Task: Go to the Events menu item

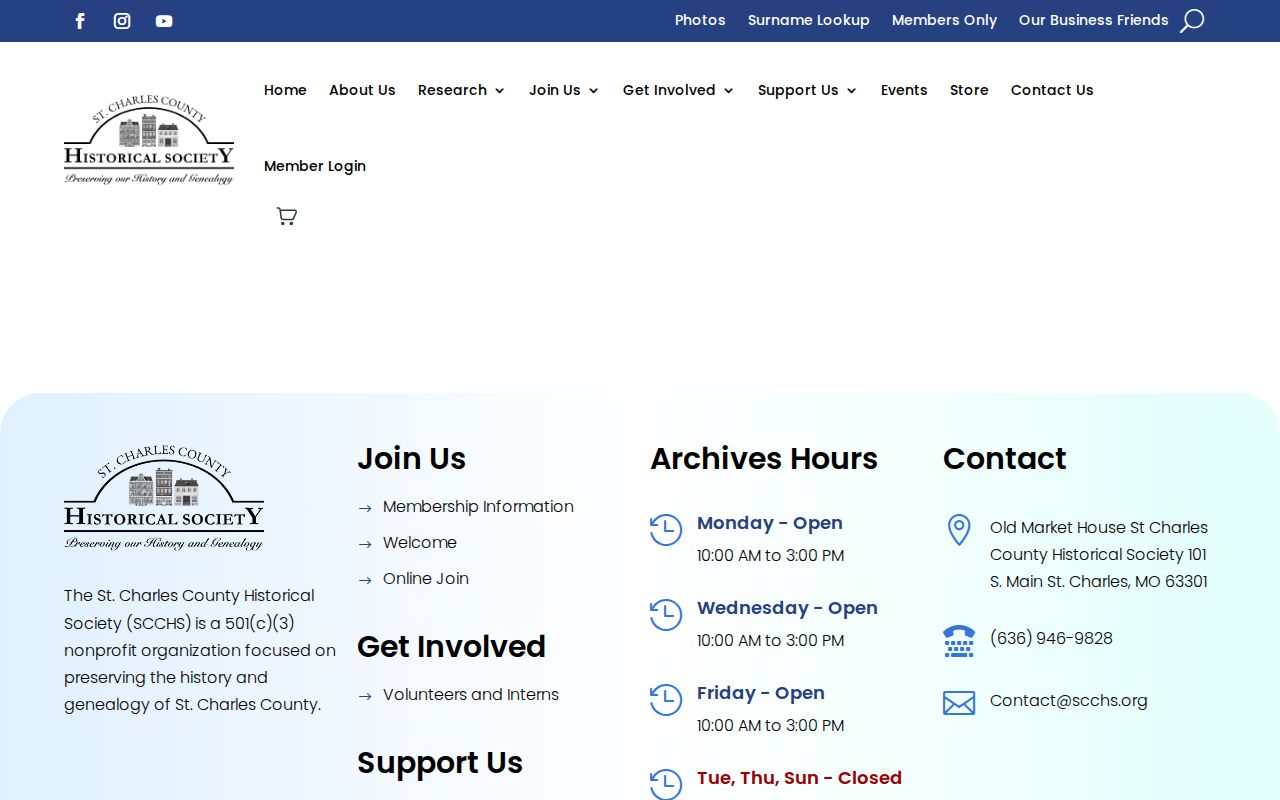Action: (904, 90)
